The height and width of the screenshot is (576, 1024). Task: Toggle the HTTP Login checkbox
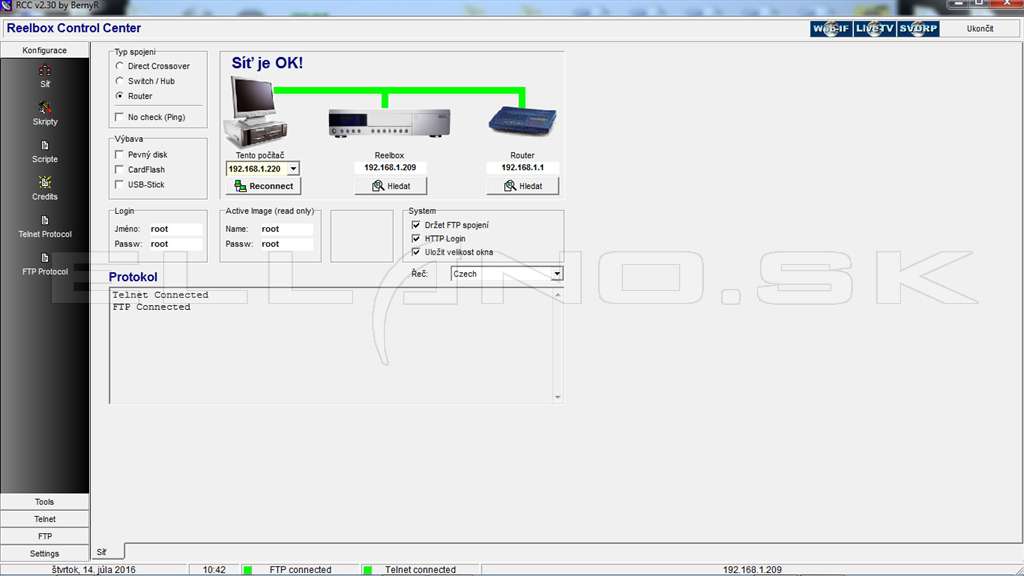[416, 238]
